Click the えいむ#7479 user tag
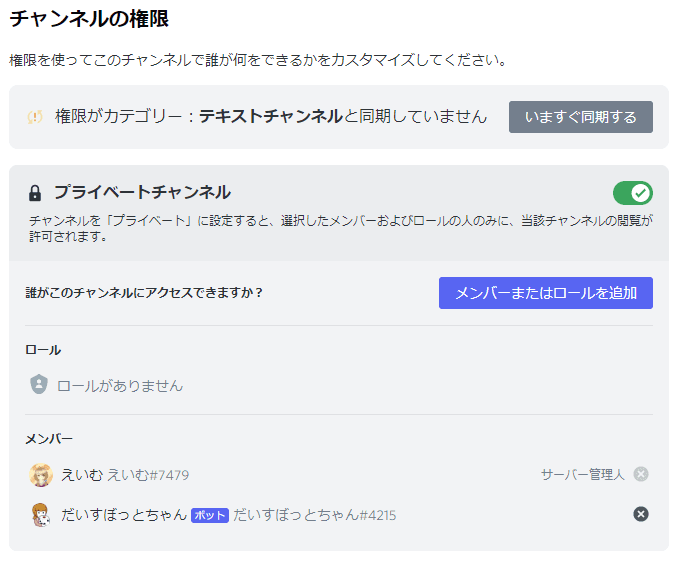This screenshot has width=675, height=572. click(x=148, y=475)
